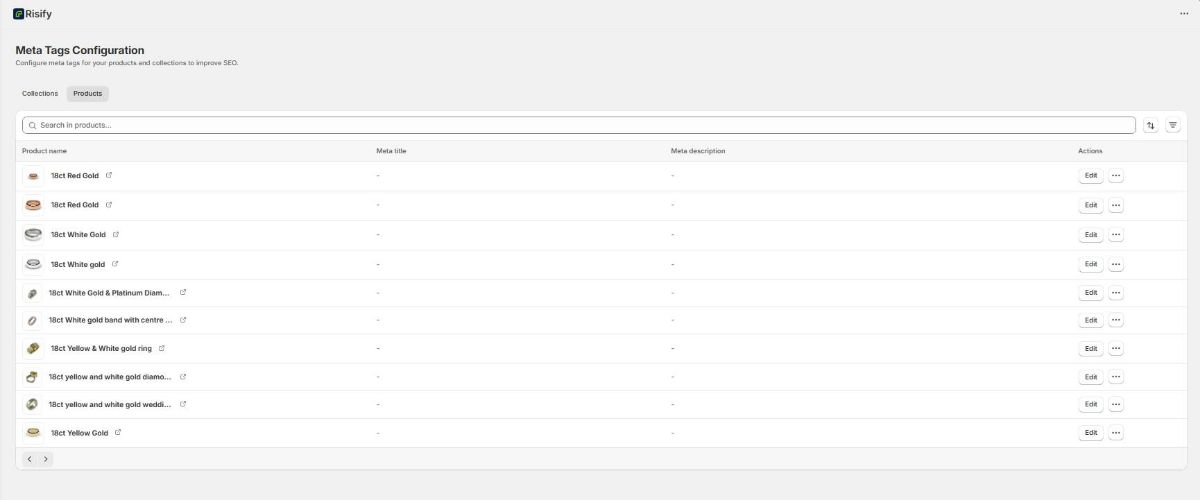Select the Products tab
1200x500 pixels.
pyautogui.click(x=88, y=94)
